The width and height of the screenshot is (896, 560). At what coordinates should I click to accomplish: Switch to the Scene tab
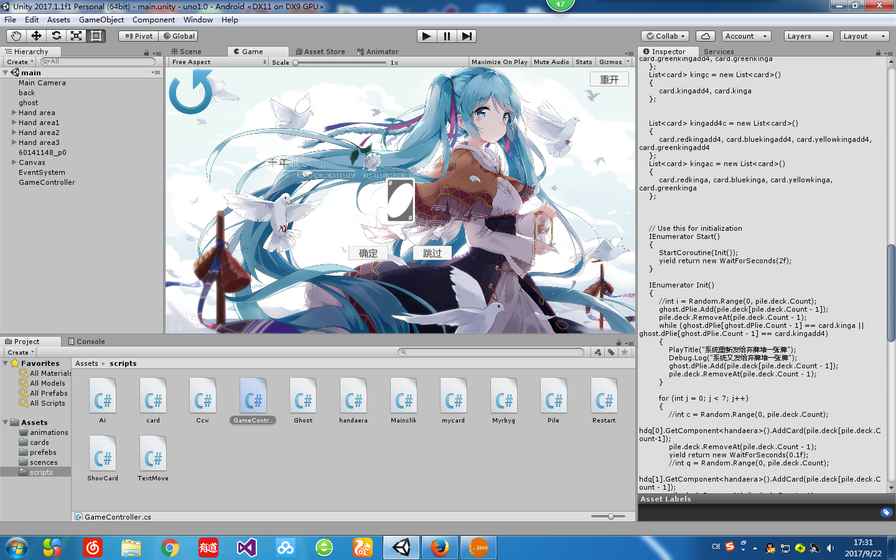[x=186, y=51]
